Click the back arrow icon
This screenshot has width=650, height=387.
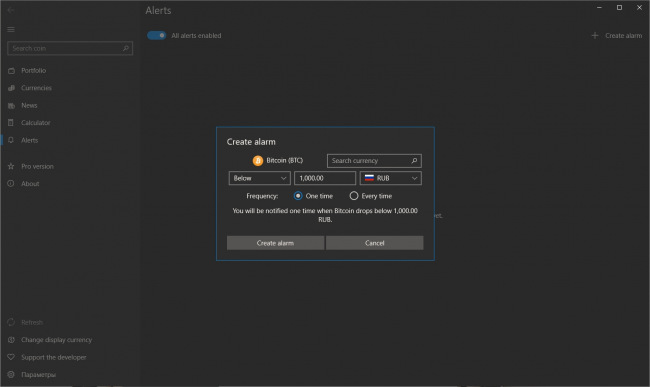(x=11, y=10)
